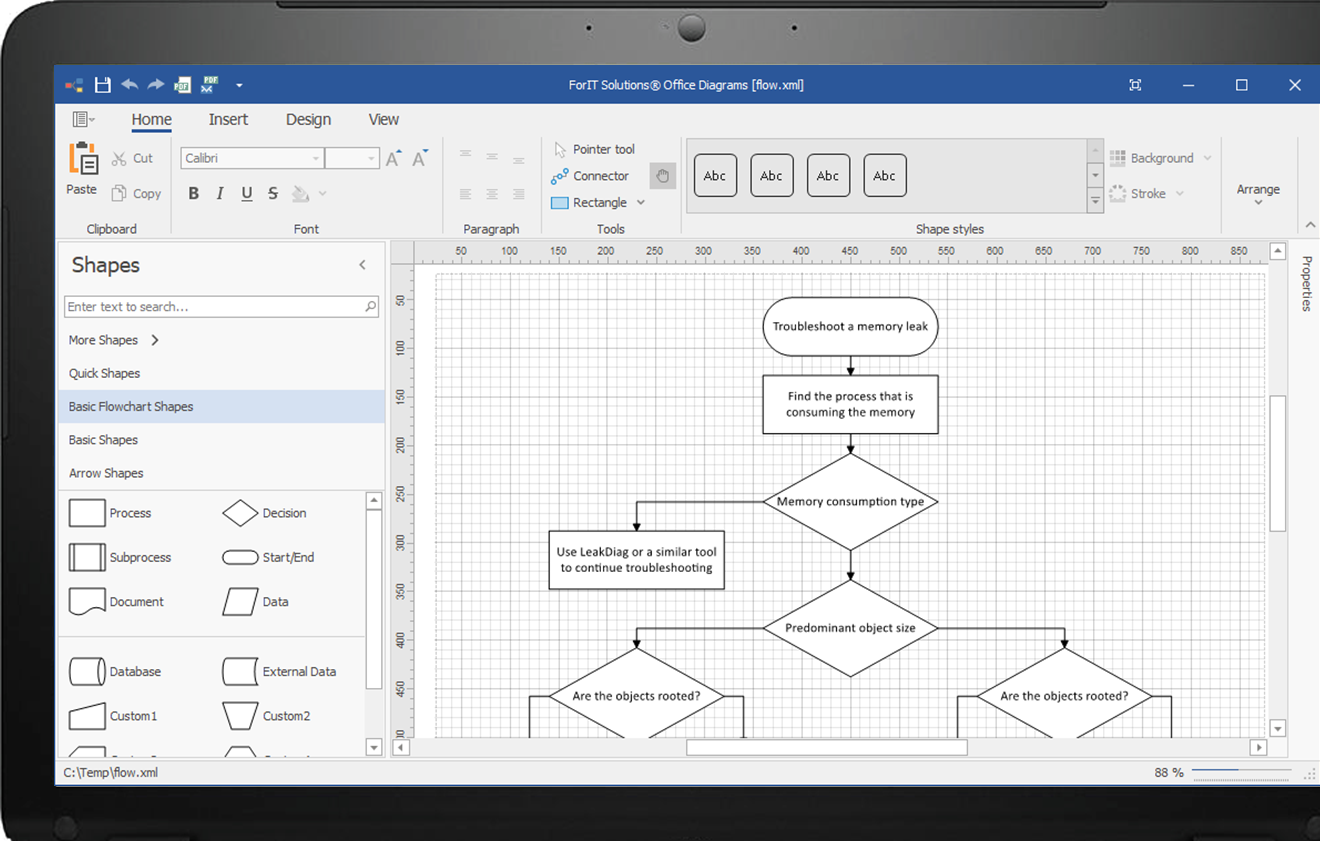Click the Save icon in quick access toolbar
Viewport: 1320px width, 841px height.
[102, 85]
